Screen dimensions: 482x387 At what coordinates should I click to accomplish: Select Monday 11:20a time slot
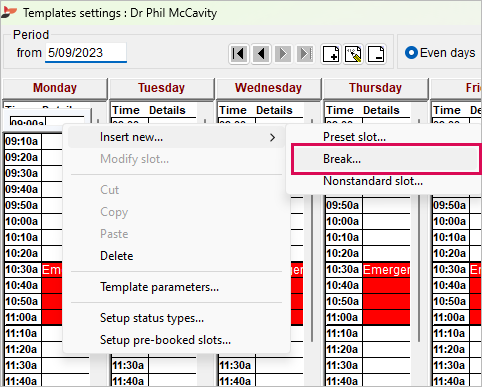tap(22, 349)
